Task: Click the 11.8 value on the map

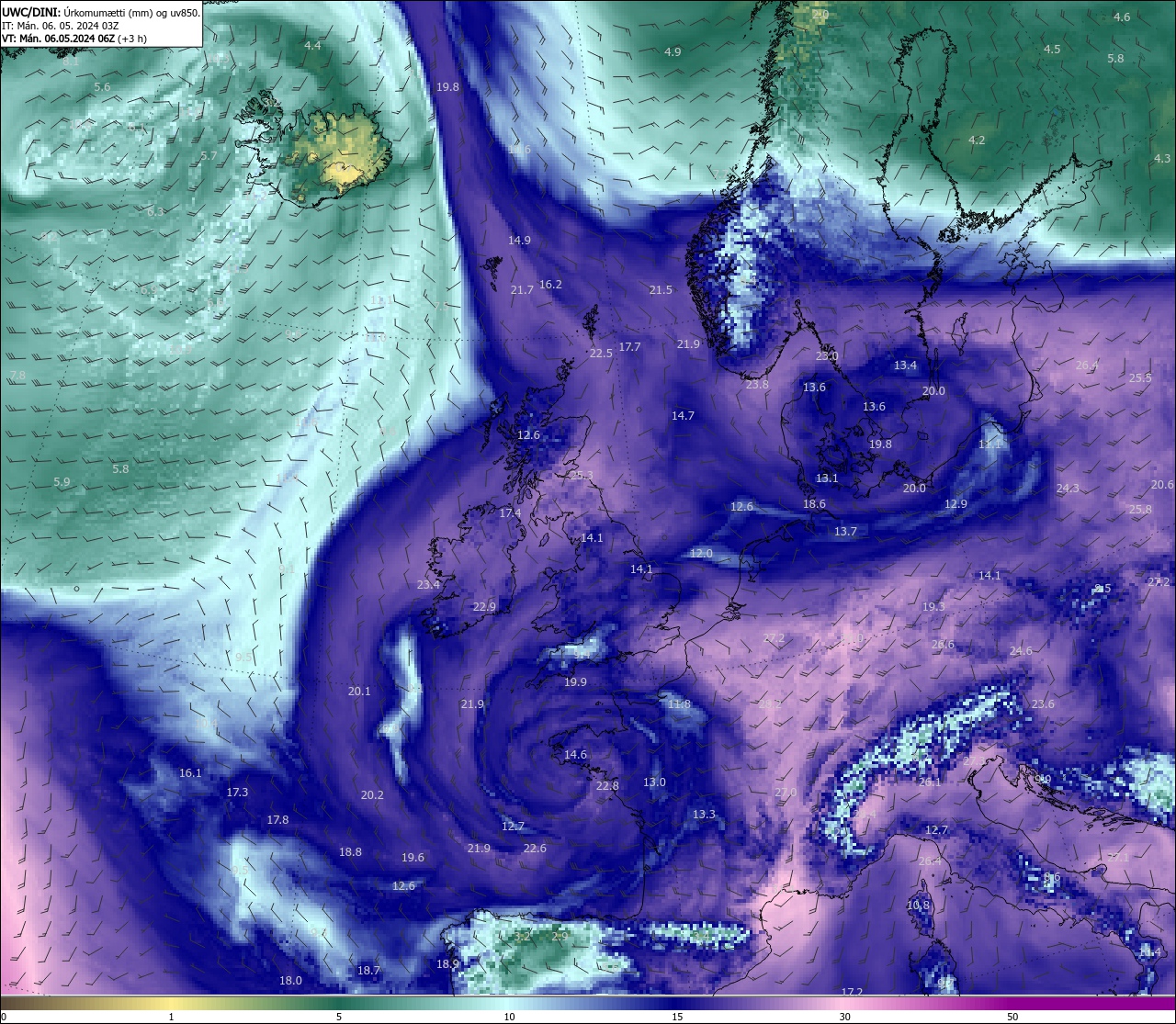Action: tap(679, 703)
